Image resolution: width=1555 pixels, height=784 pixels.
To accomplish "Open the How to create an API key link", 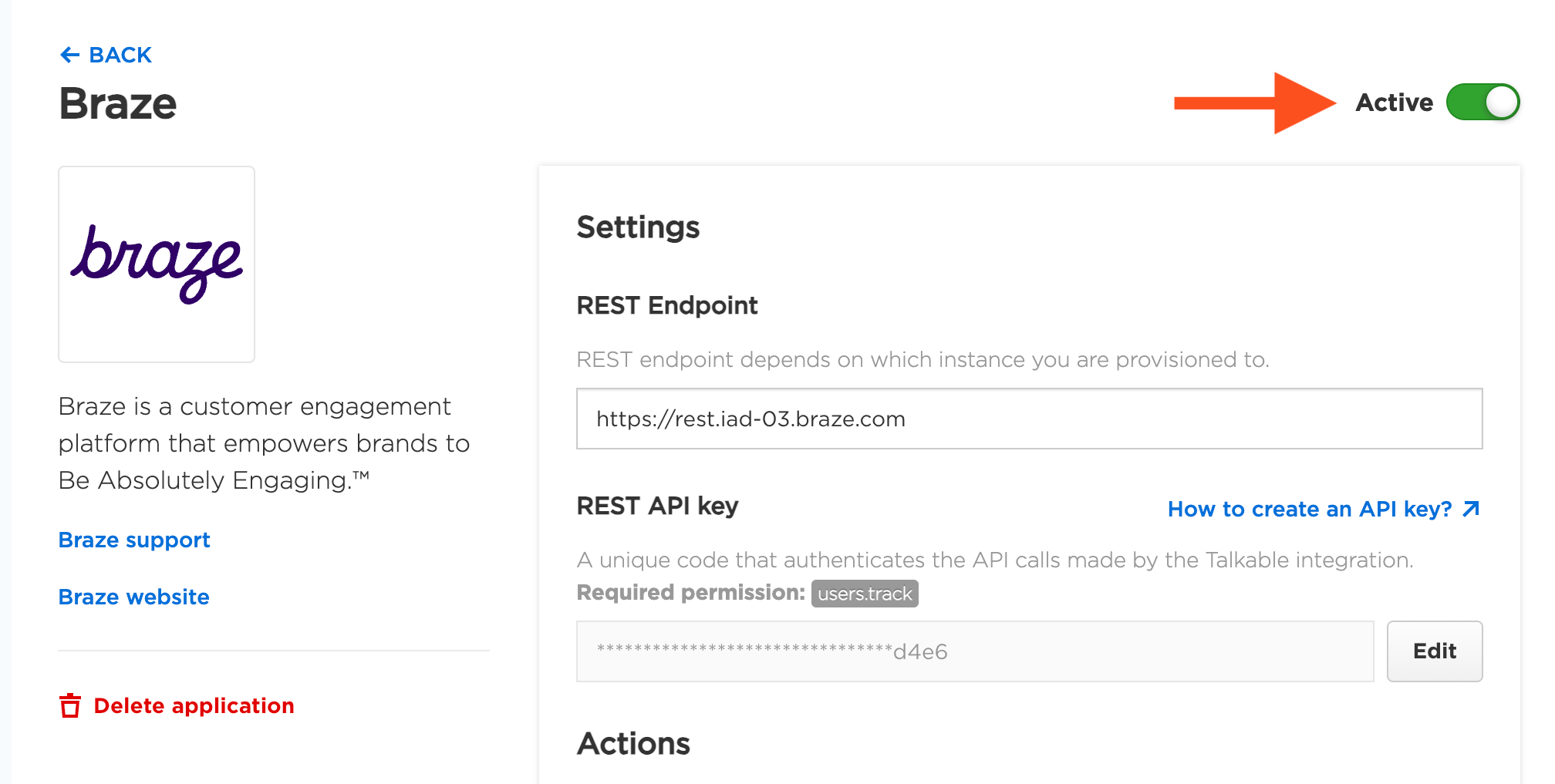I will click(x=1309, y=509).
